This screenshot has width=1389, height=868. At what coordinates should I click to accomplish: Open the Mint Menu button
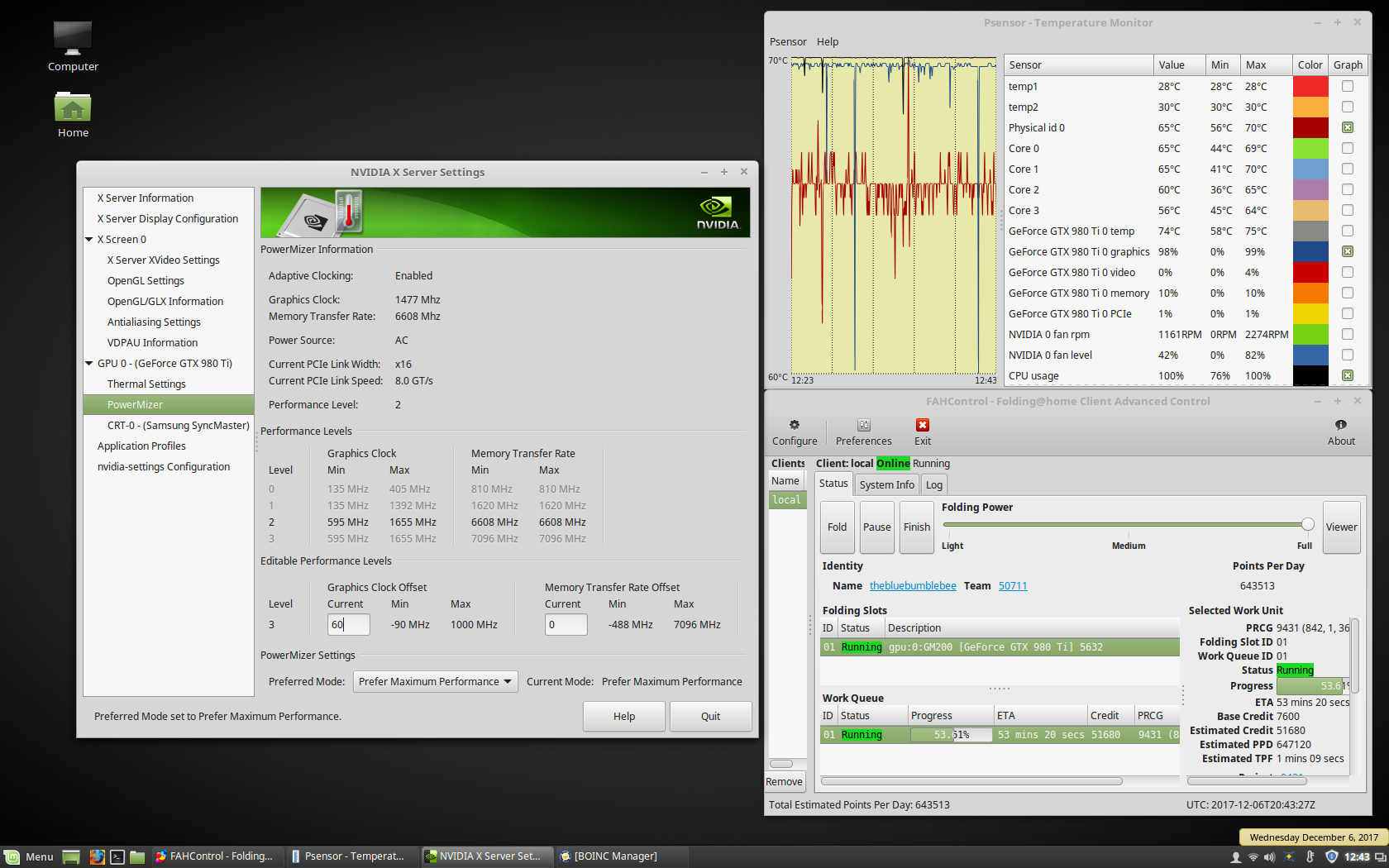click(x=29, y=856)
